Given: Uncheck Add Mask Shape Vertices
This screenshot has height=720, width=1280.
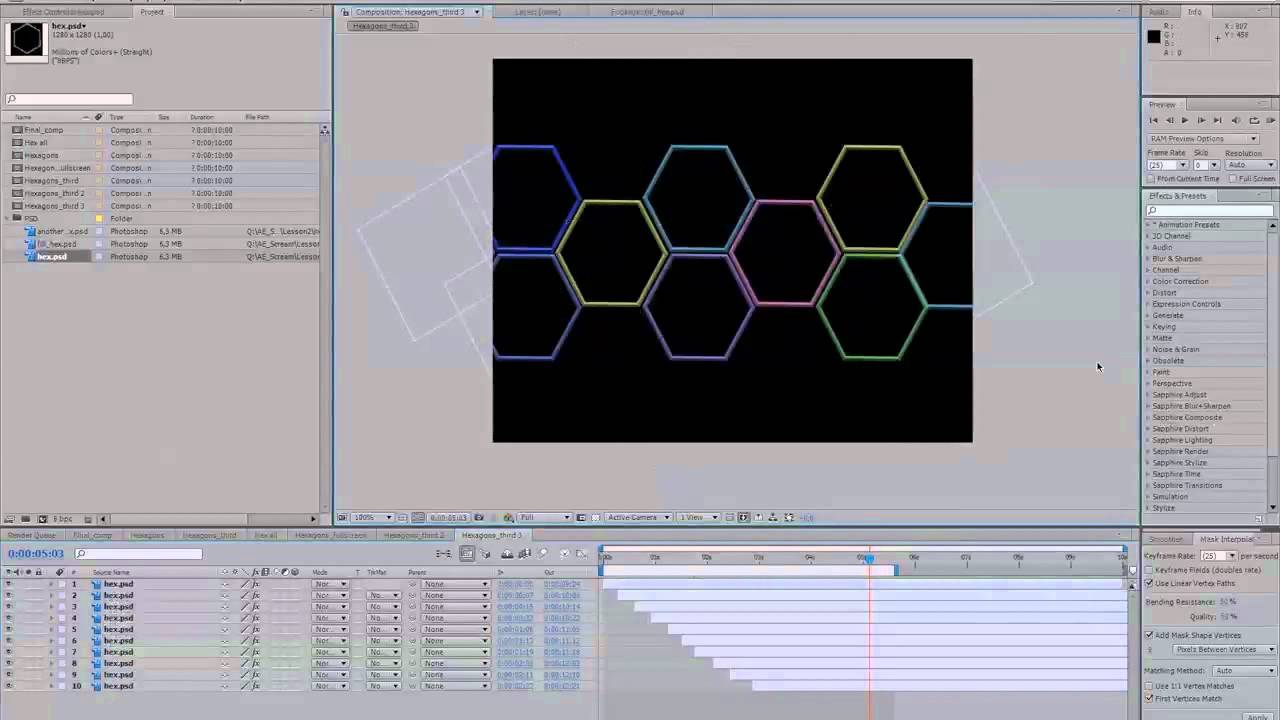Looking at the screenshot, I should click(1149, 635).
